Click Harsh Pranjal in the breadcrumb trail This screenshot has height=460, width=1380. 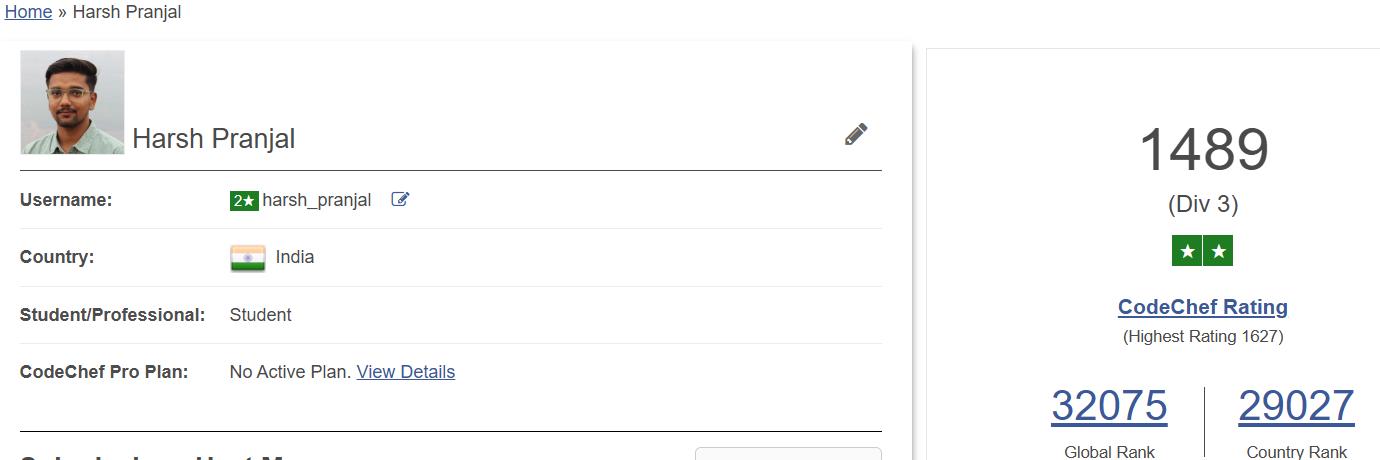126,12
